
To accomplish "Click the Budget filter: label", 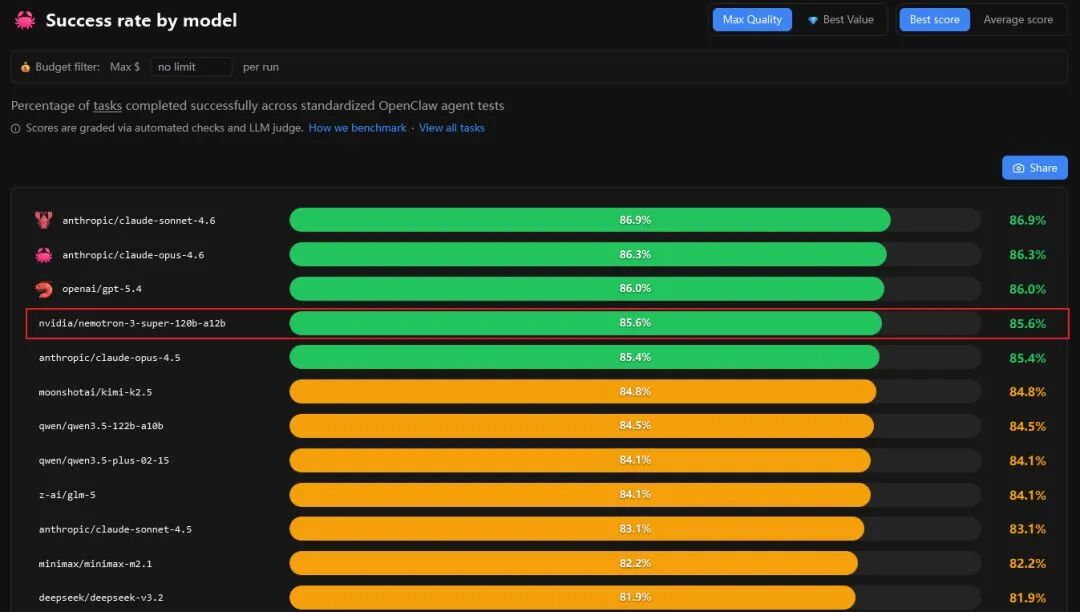I will pyautogui.click(x=68, y=67).
